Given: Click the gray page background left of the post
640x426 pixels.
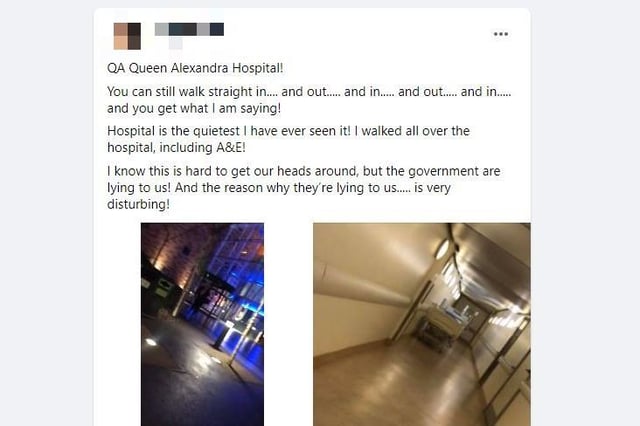Looking at the screenshot, I should [x=47, y=213].
